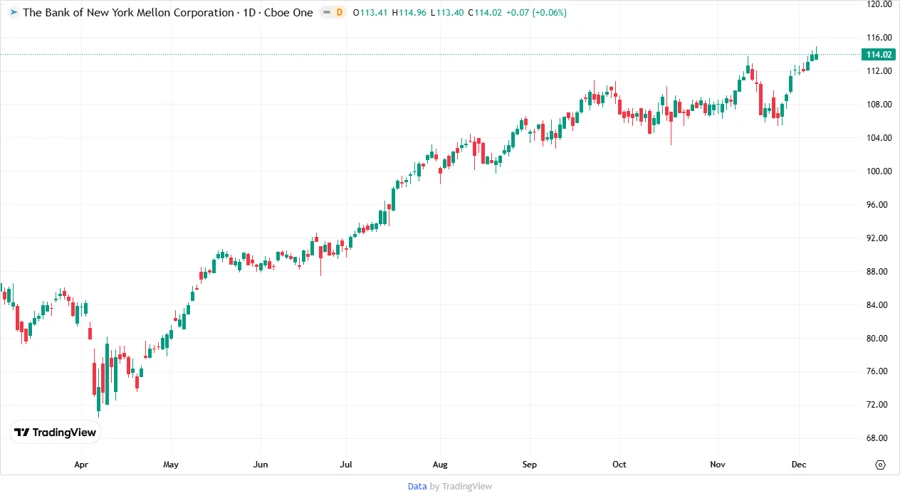Click the Cboe One exchange text

289,12
